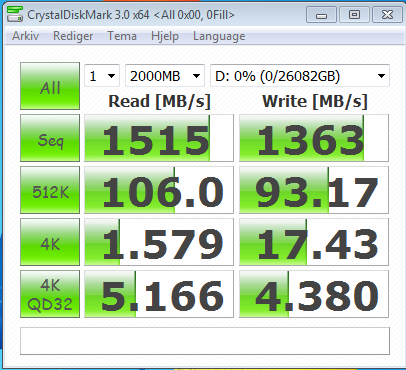Start the 4K benchmark test
The height and width of the screenshot is (370, 406).
tap(50, 242)
